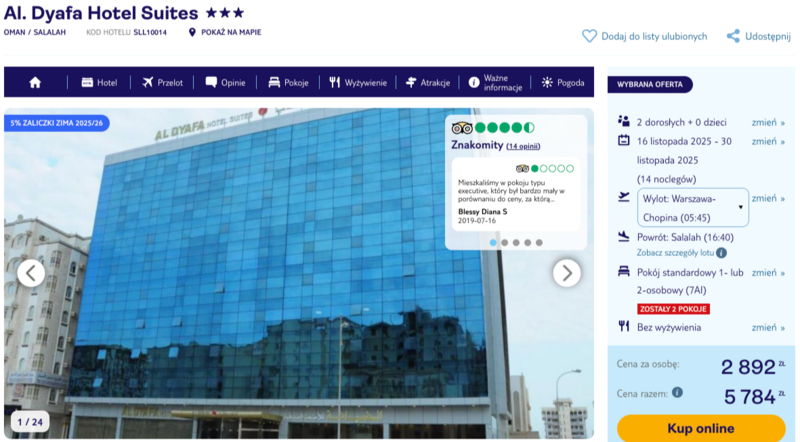
Task: Click the departure plane icon beside the Wylot box
Action: pyautogui.click(x=623, y=197)
